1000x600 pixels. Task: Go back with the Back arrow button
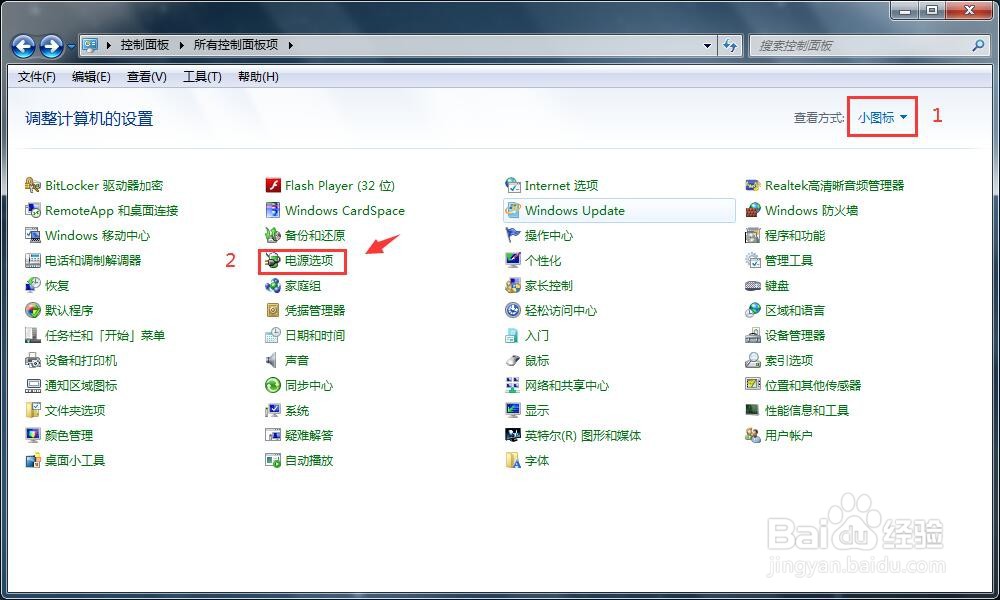tap(24, 46)
